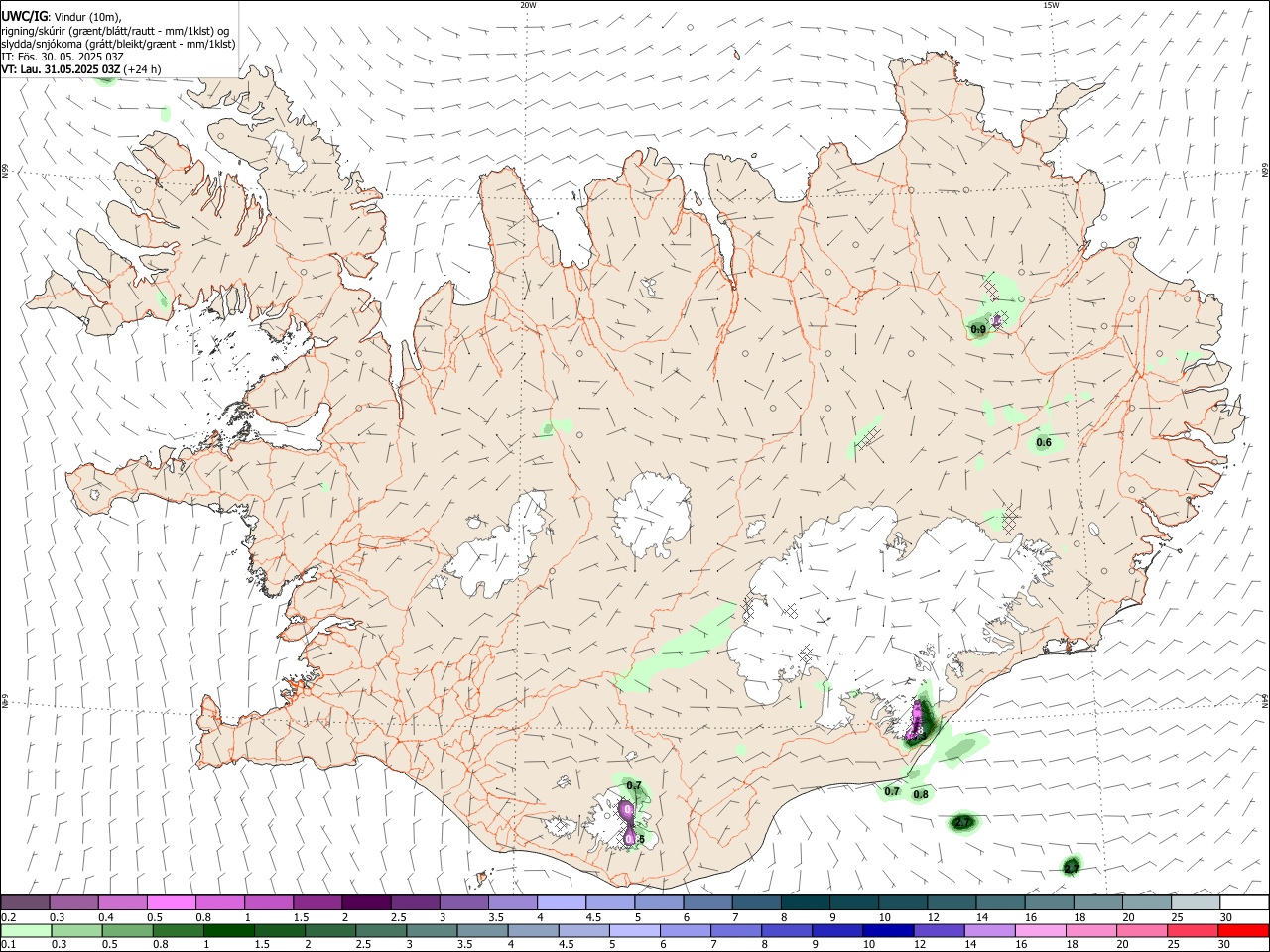Click the 'VT: Lau. 31.05.2025 03Z (+24 h)' line
Viewport: 1270px width, 952px height.
[x=81, y=69]
